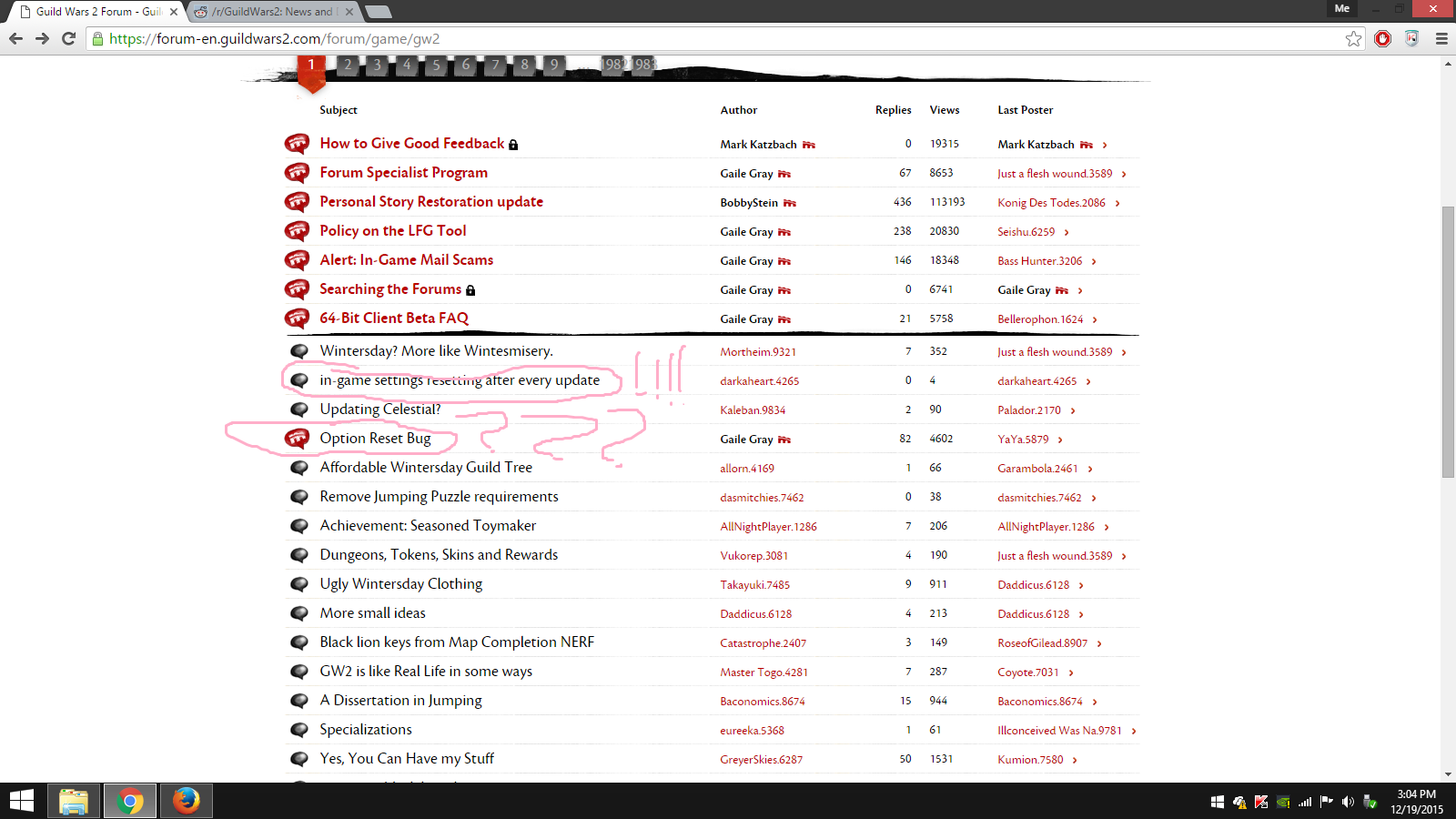Click the Replies column header
The image size is (1456, 819).
pyautogui.click(x=893, y=110)
